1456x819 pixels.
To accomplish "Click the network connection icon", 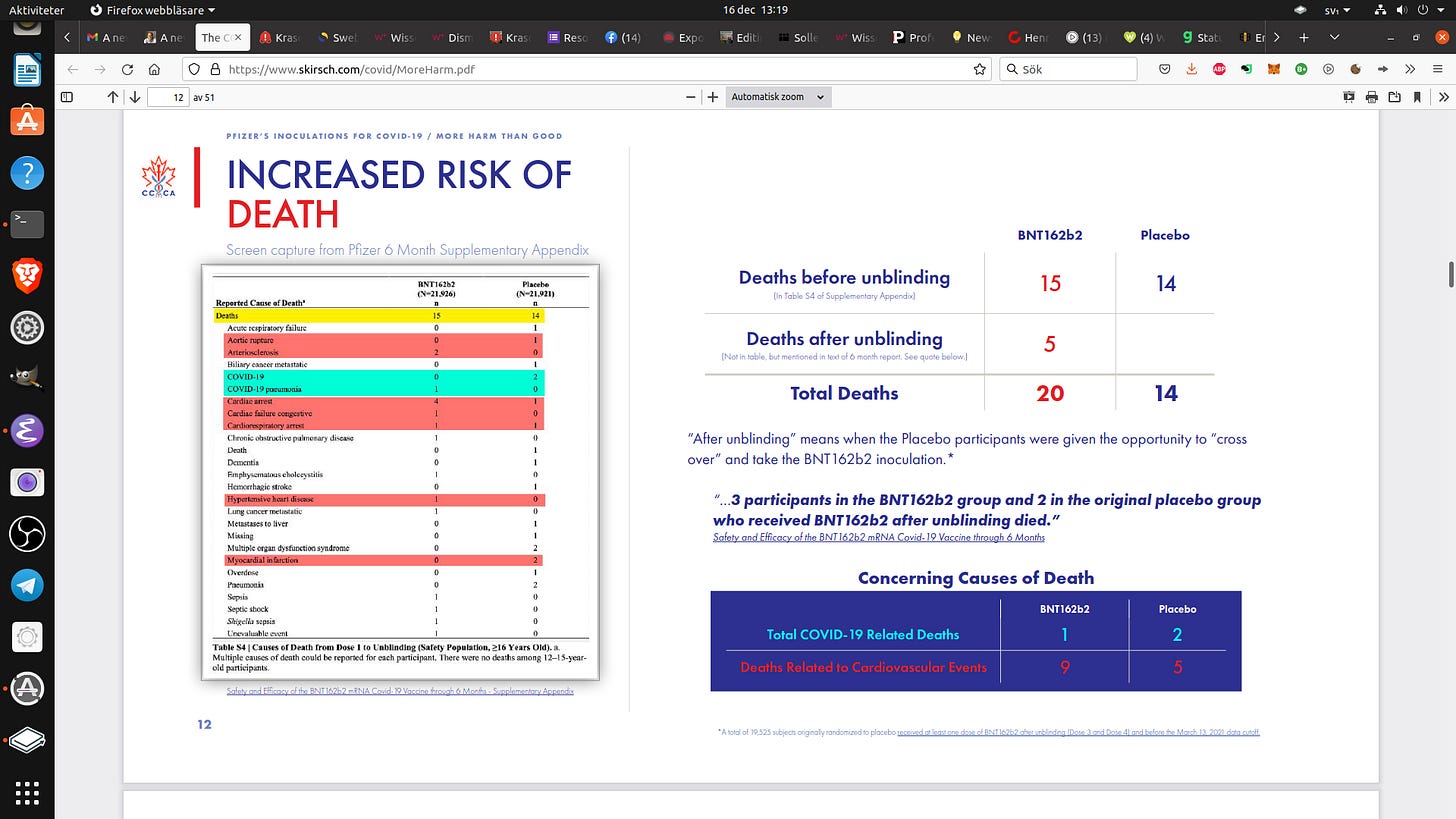I will pos(1380,9).
